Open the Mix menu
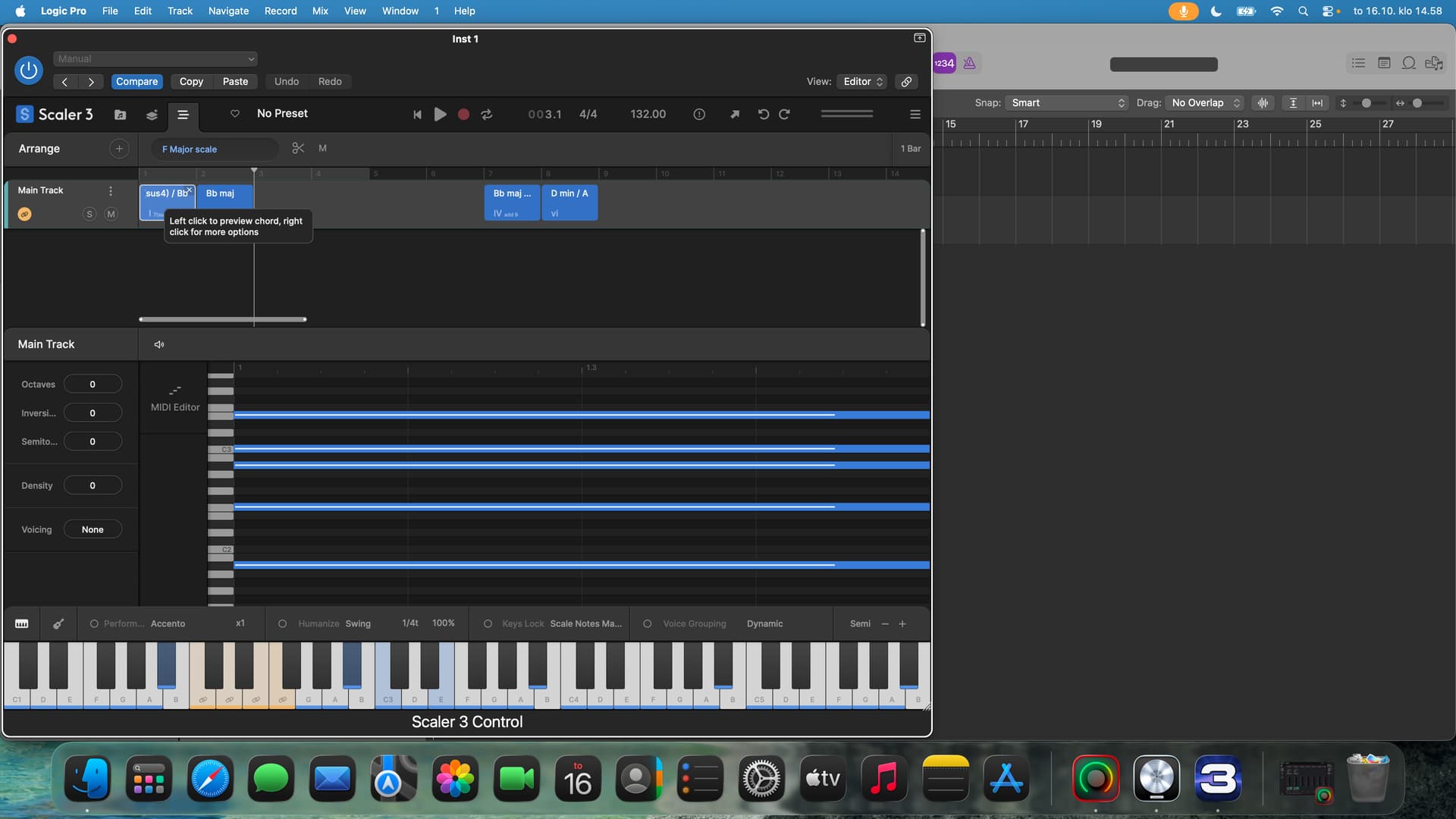 coord(320,11)
